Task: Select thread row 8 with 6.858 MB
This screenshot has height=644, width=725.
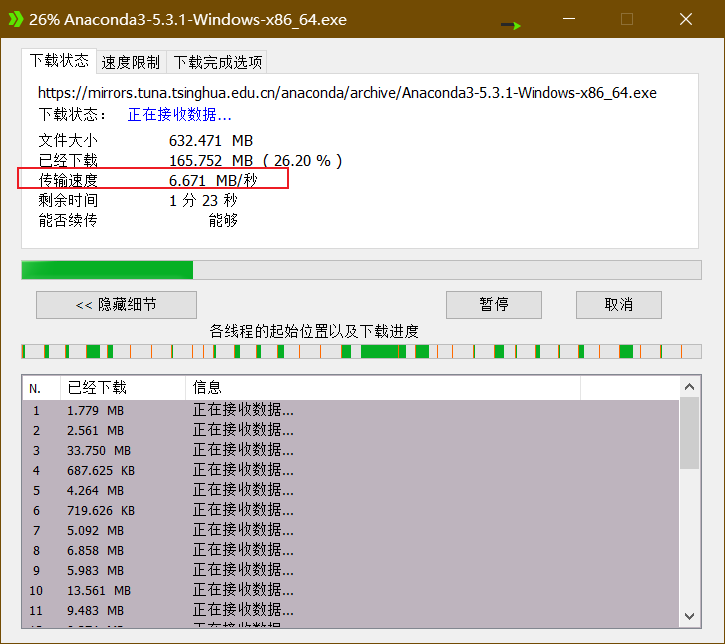Action: point(350,551)
